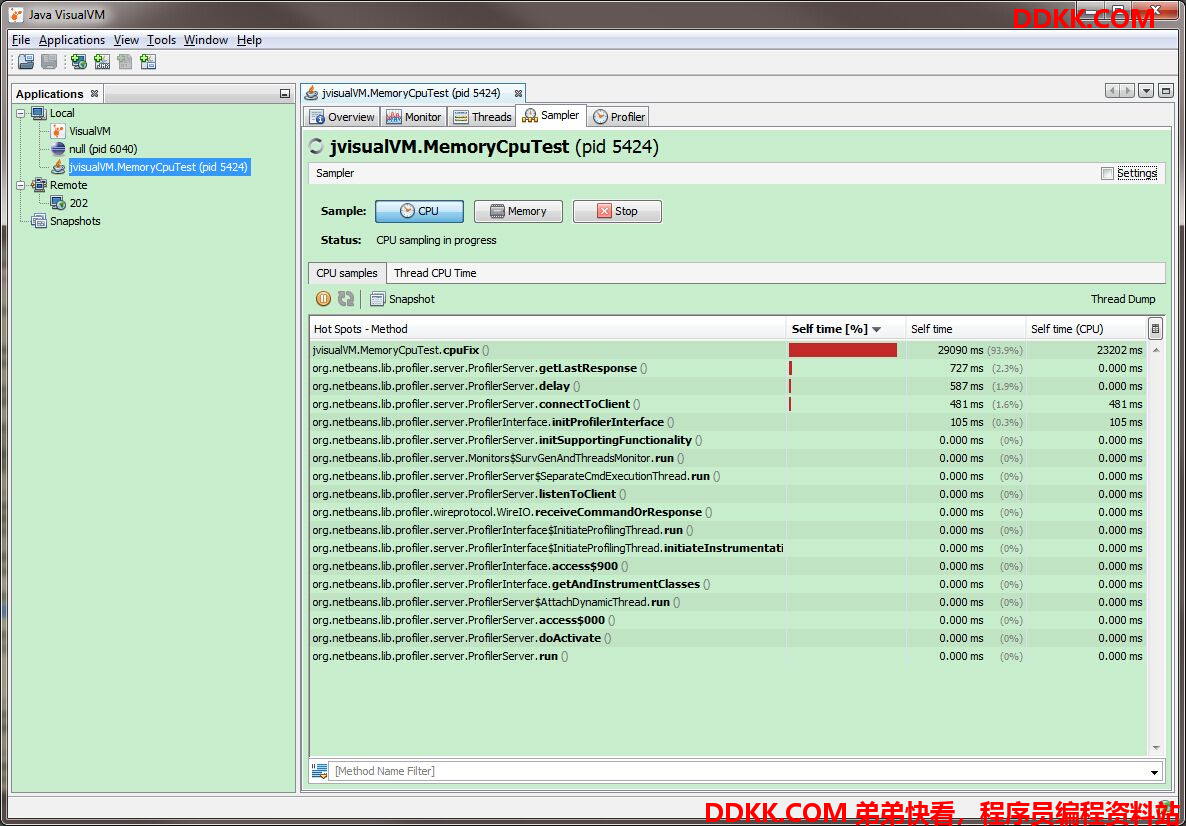This screenshot has width=1186, height=826.
Task: Click the Load snapshot folder toolbar icon
Action: tap(26, 62)
